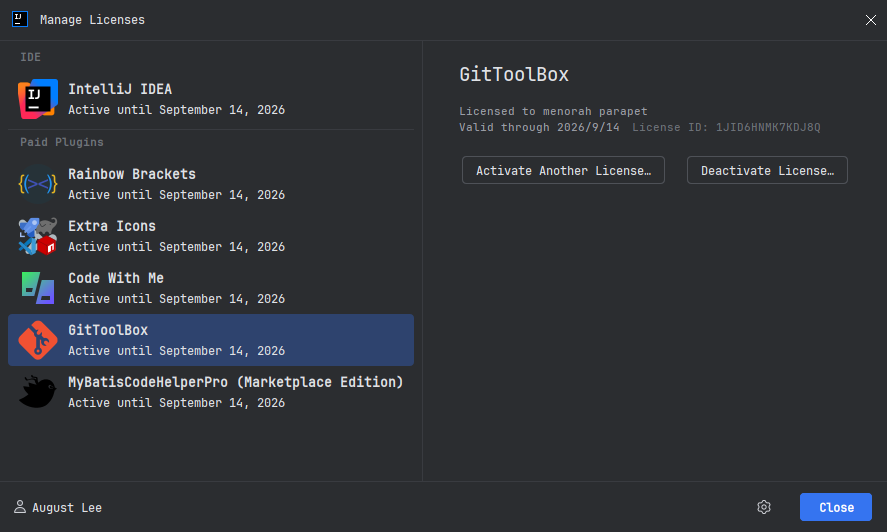
Task: Select MyBatisCodeHelperPro (Marketplace Edition) entry
Action: click(x=211, y=392)
